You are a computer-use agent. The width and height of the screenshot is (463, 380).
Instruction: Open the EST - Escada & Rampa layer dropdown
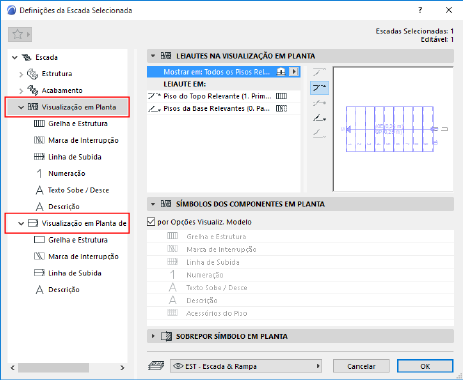[x=246, y=366]
